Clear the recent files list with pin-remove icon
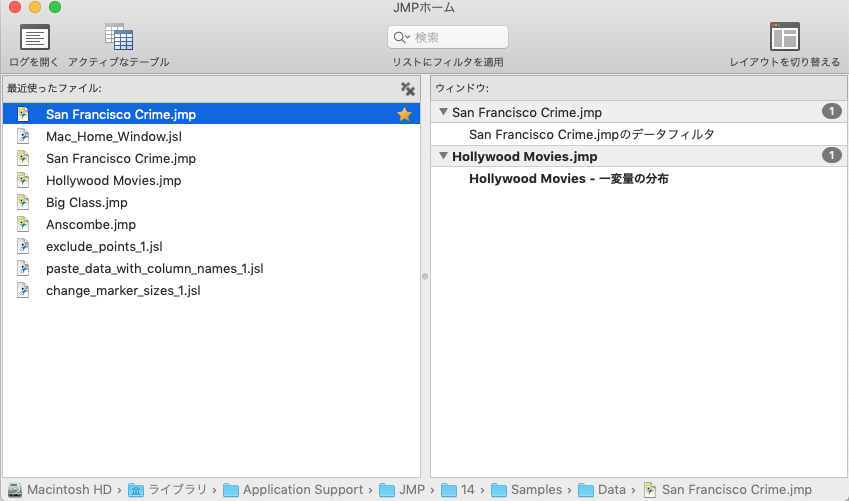 click(x=407, y=89)
